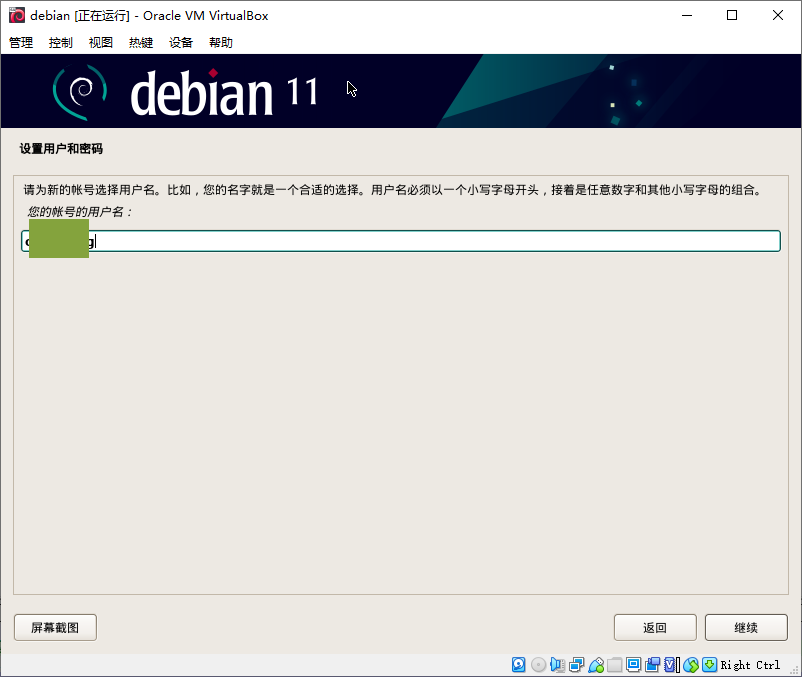
Task: Proceed with the 继续 button
Action: coord(746,627)
